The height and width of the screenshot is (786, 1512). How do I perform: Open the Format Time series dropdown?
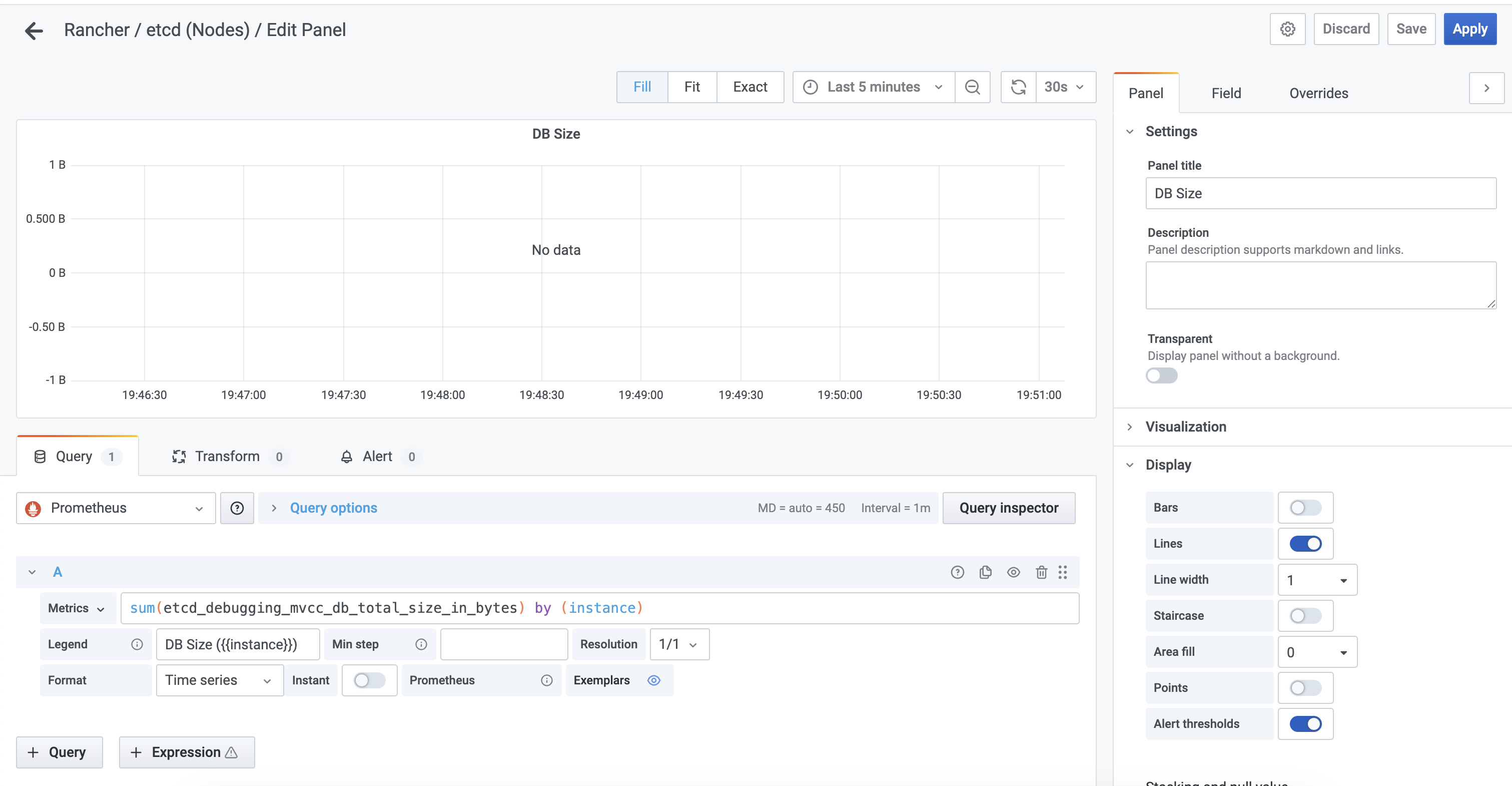pyautogui.click(x=220, y=680)
